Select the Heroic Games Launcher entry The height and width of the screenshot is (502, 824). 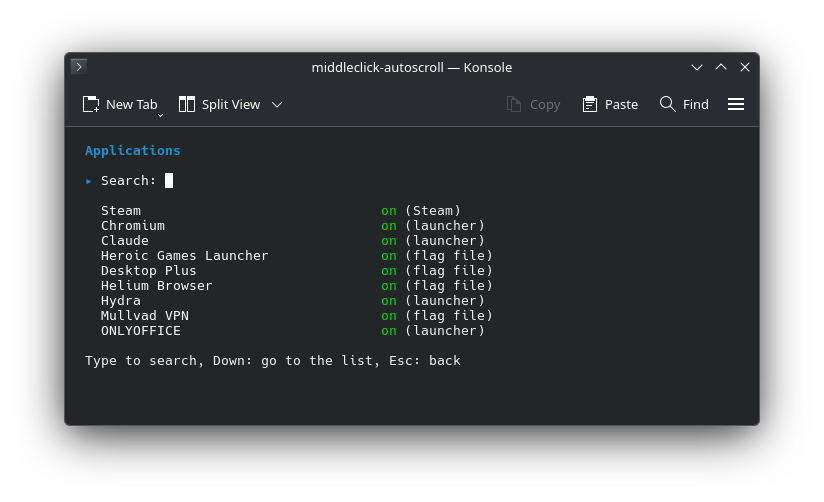point(184,256)
